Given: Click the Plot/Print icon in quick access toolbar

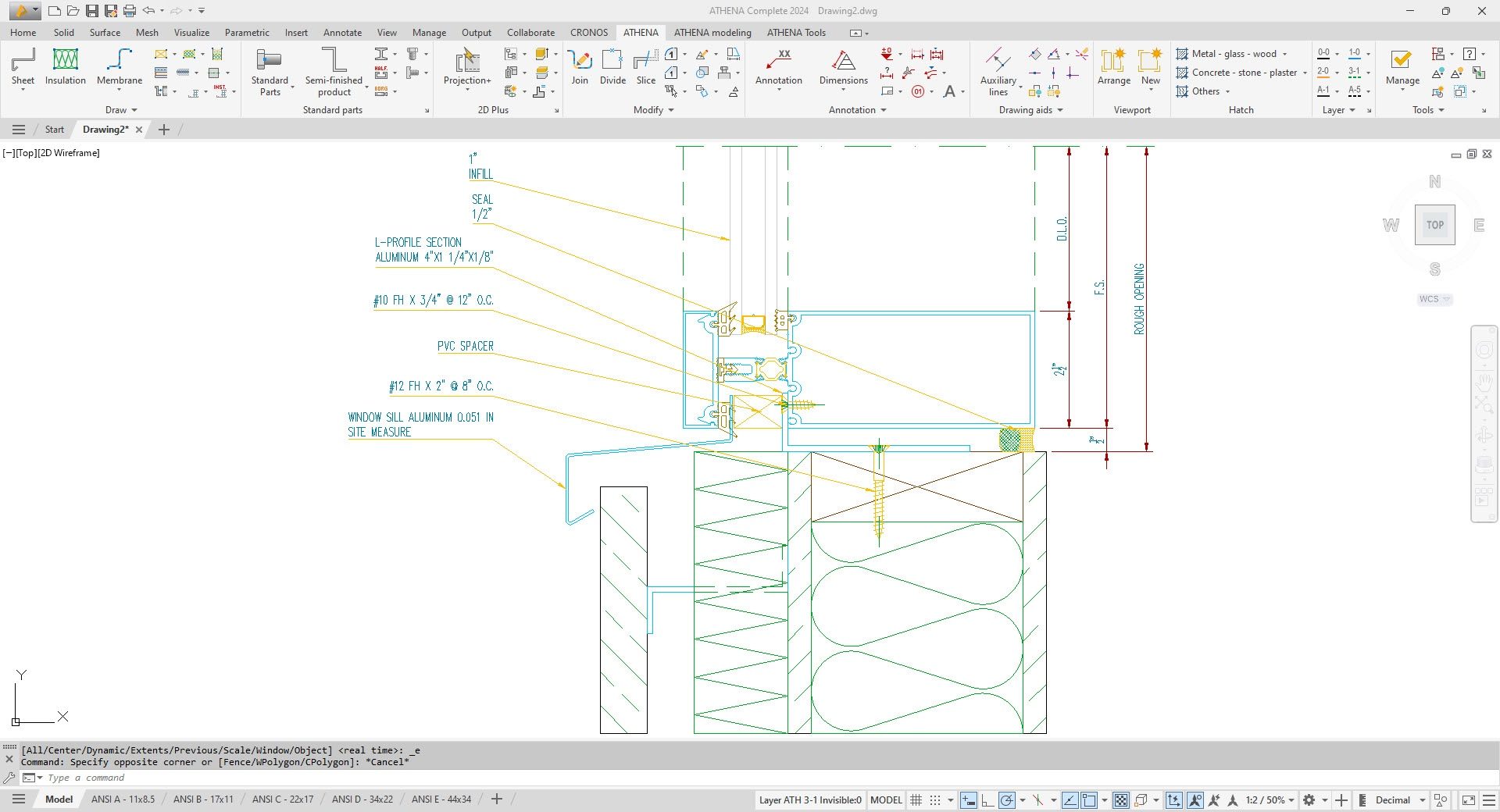Looking at the screenshot, I should [130, 11].
